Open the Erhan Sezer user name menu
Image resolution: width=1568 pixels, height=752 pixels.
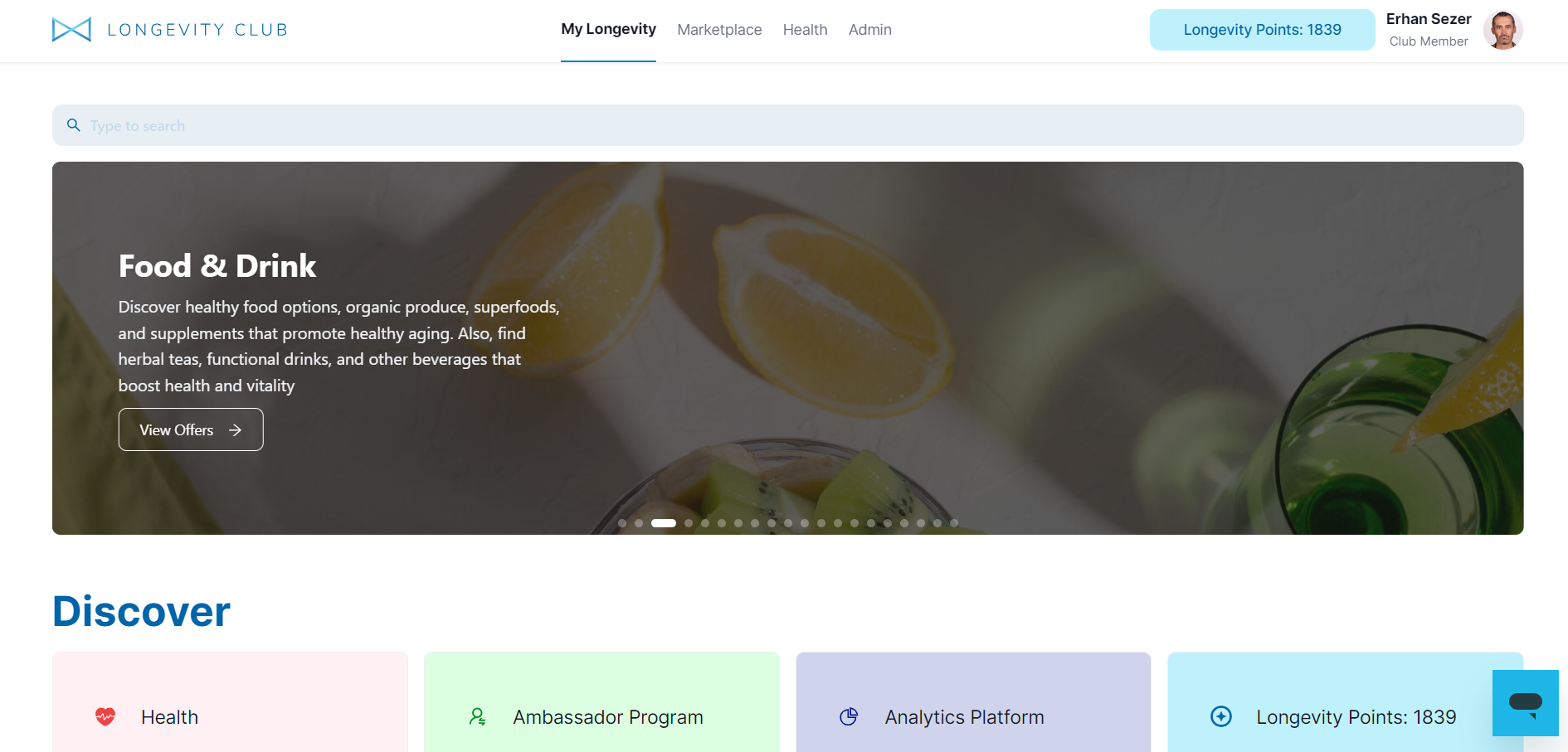click(1428, 19)
